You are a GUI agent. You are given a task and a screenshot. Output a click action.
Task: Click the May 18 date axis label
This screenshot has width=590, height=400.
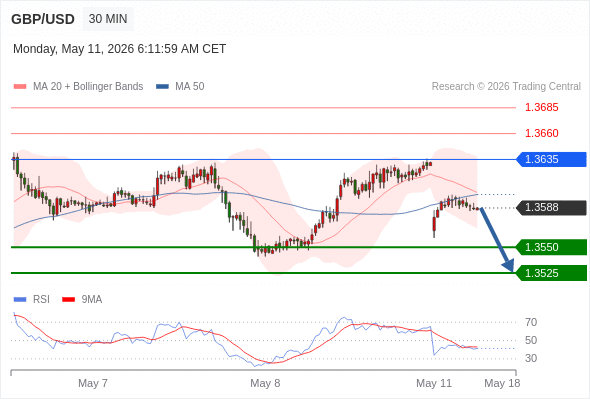[x=502, y=383]
